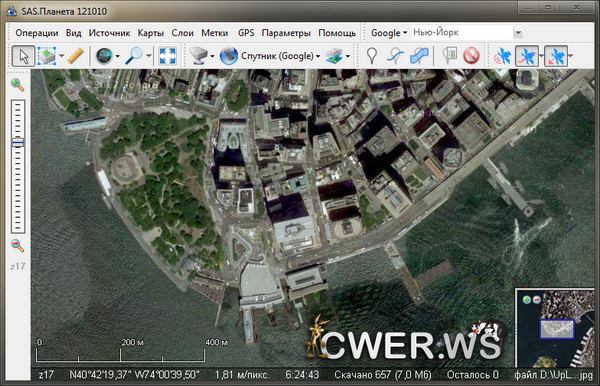Click the source drive/cache icon
600x386 pixels.
pyautogui.click(x=199, y=56)
